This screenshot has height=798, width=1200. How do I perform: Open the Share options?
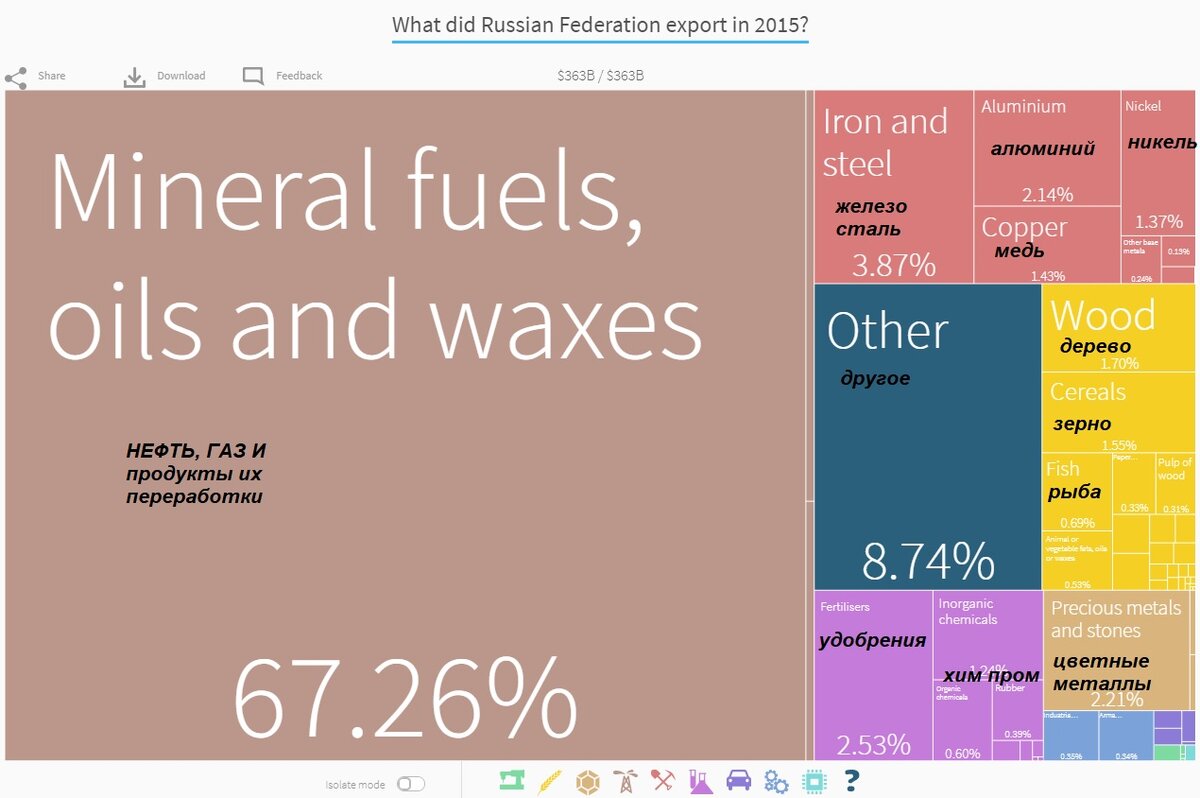pos(38,75)
